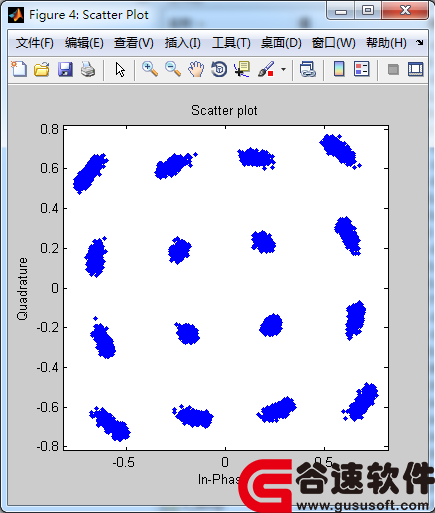Maximize the Figure 4 window
Screen dimensions: 435x513
[368, 11]
